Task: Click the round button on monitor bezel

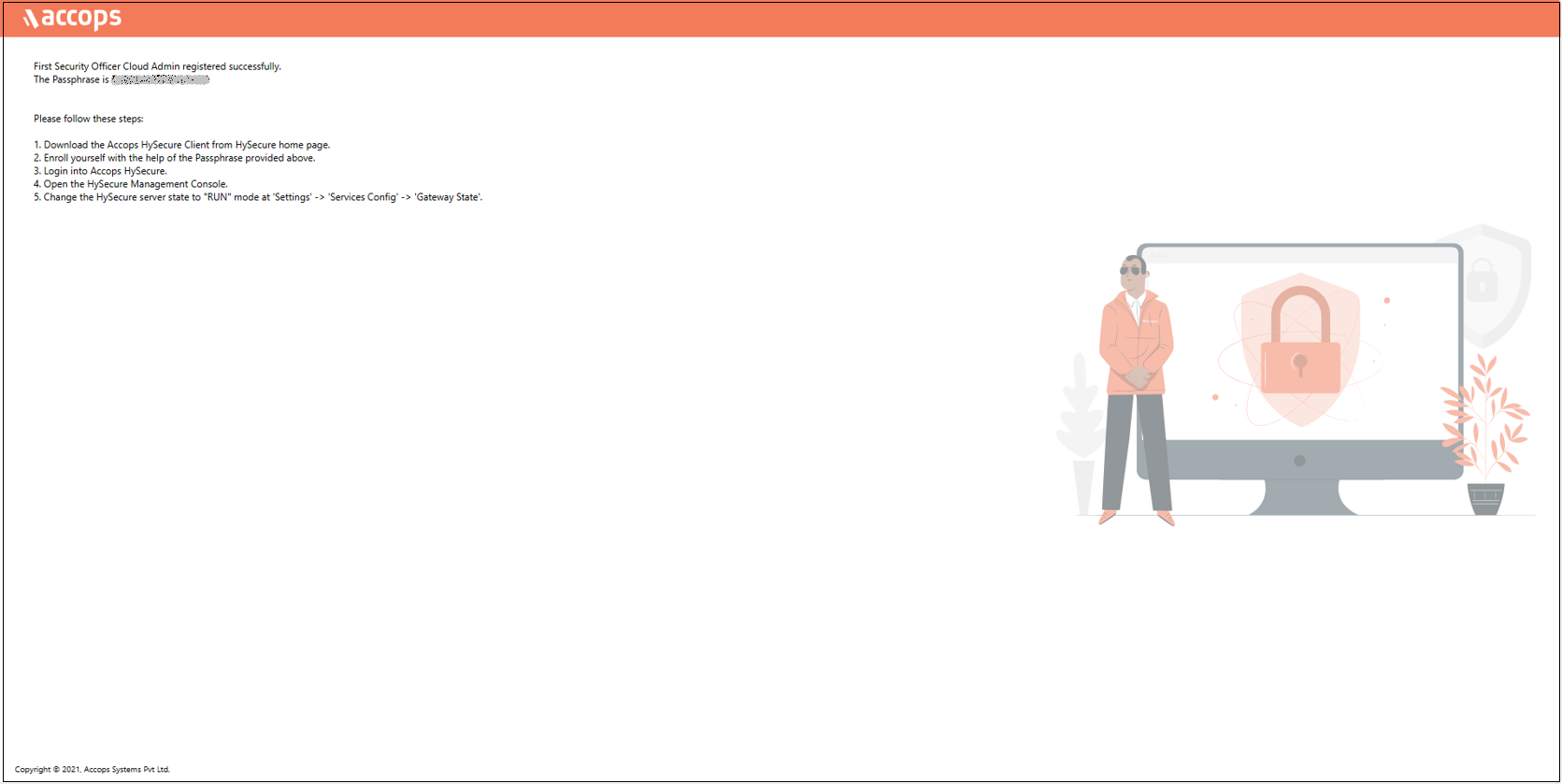Action: [1299, 461]
